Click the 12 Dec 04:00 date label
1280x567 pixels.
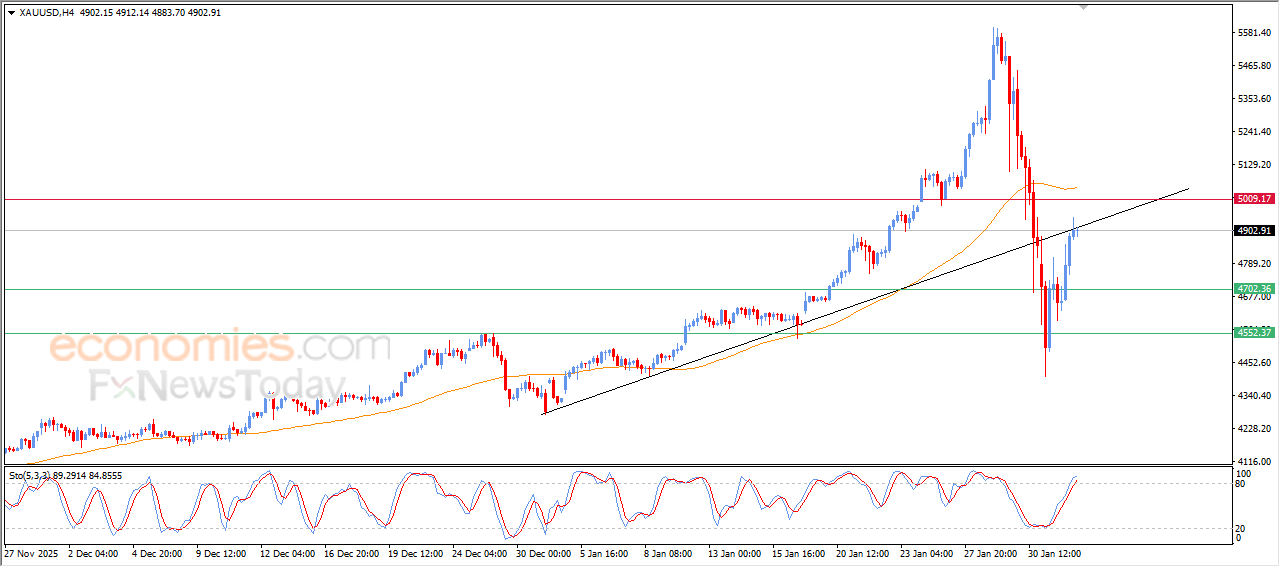coord(287,553)
